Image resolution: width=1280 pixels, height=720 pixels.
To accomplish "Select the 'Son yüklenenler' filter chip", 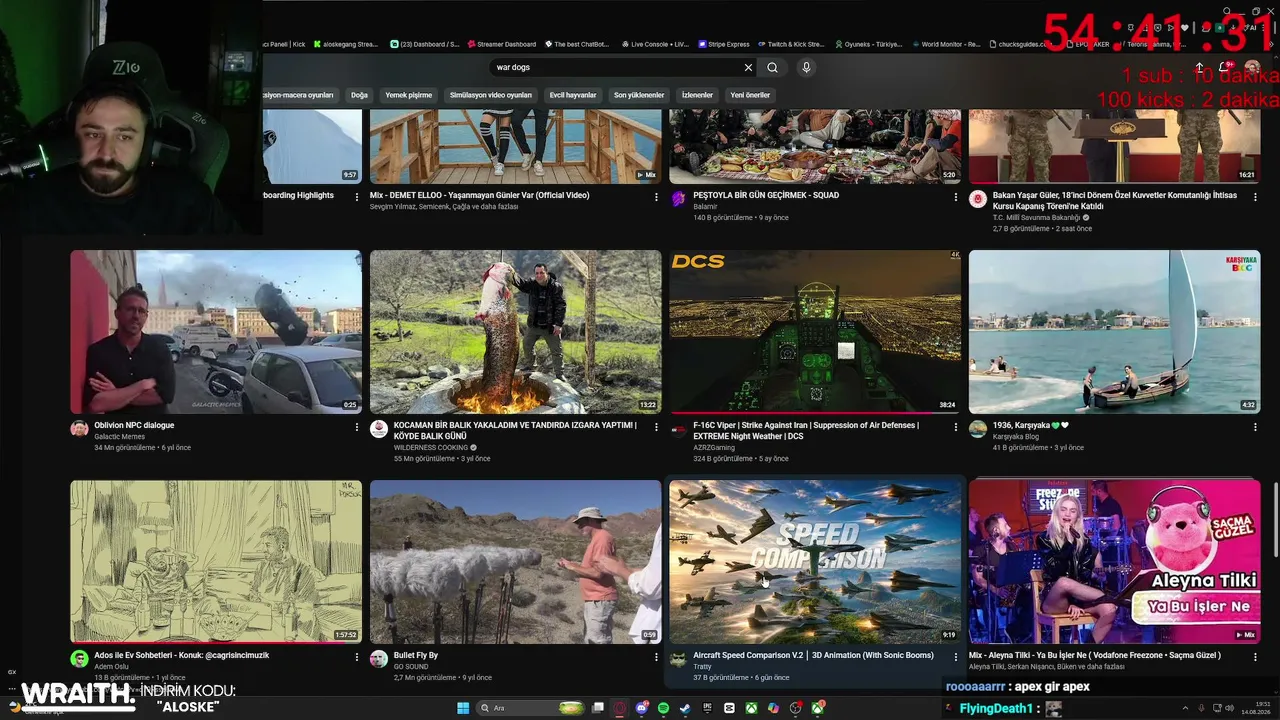I will [639, 95].
